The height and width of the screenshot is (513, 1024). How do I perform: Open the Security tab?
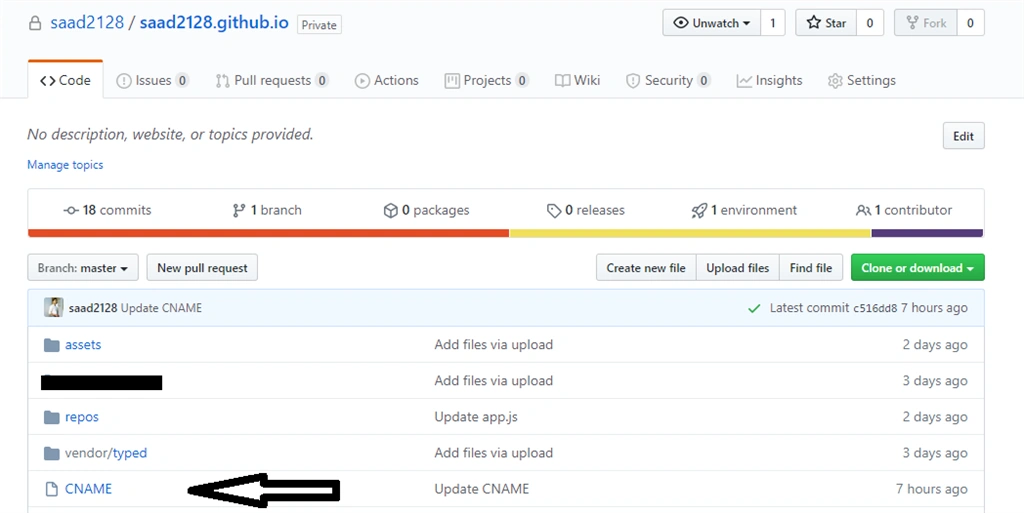(x=668, y=80)
